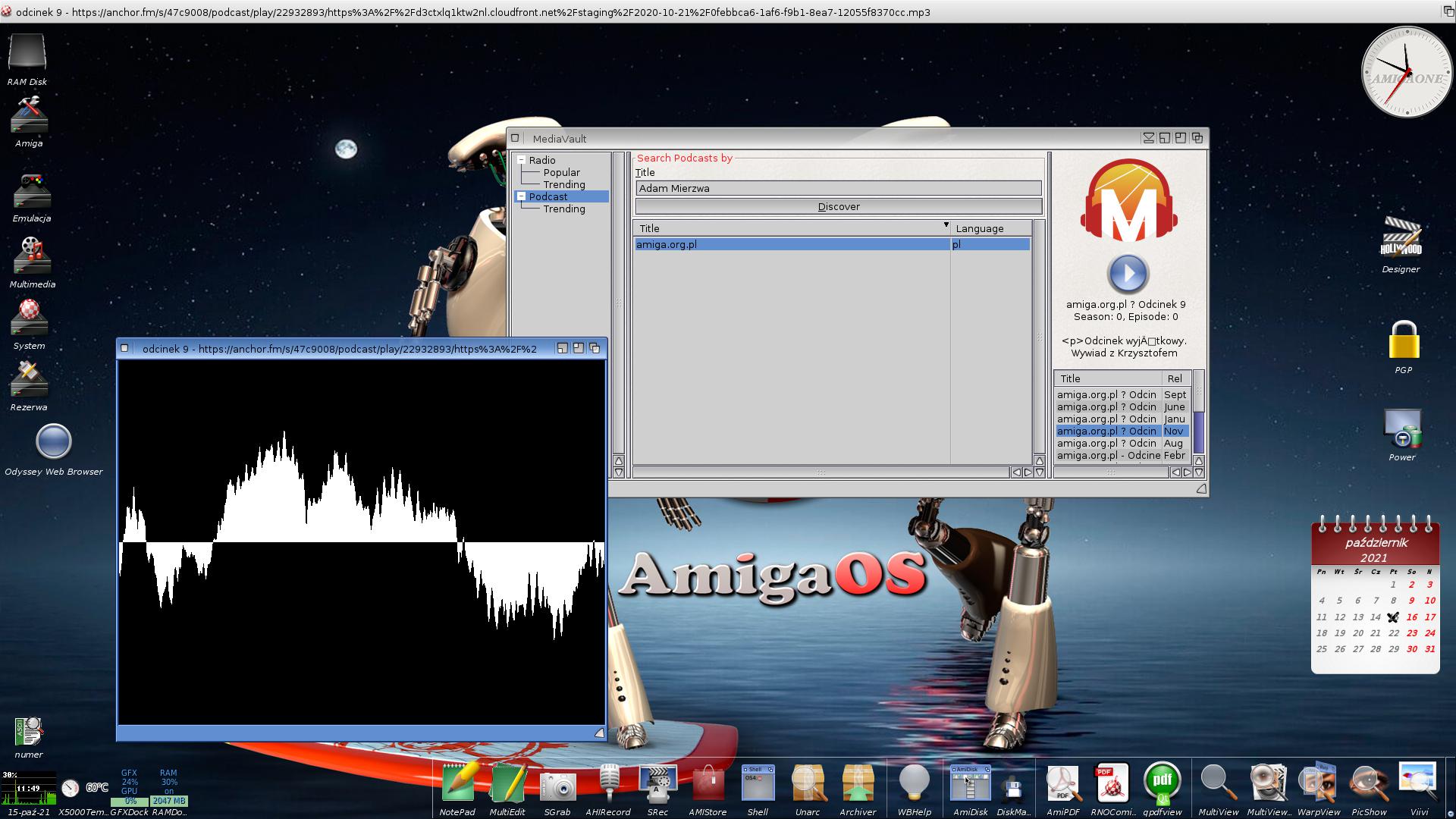Select Trending under Podcast
This screenshot has height=819, width=1456.
[x=563, y=209]
